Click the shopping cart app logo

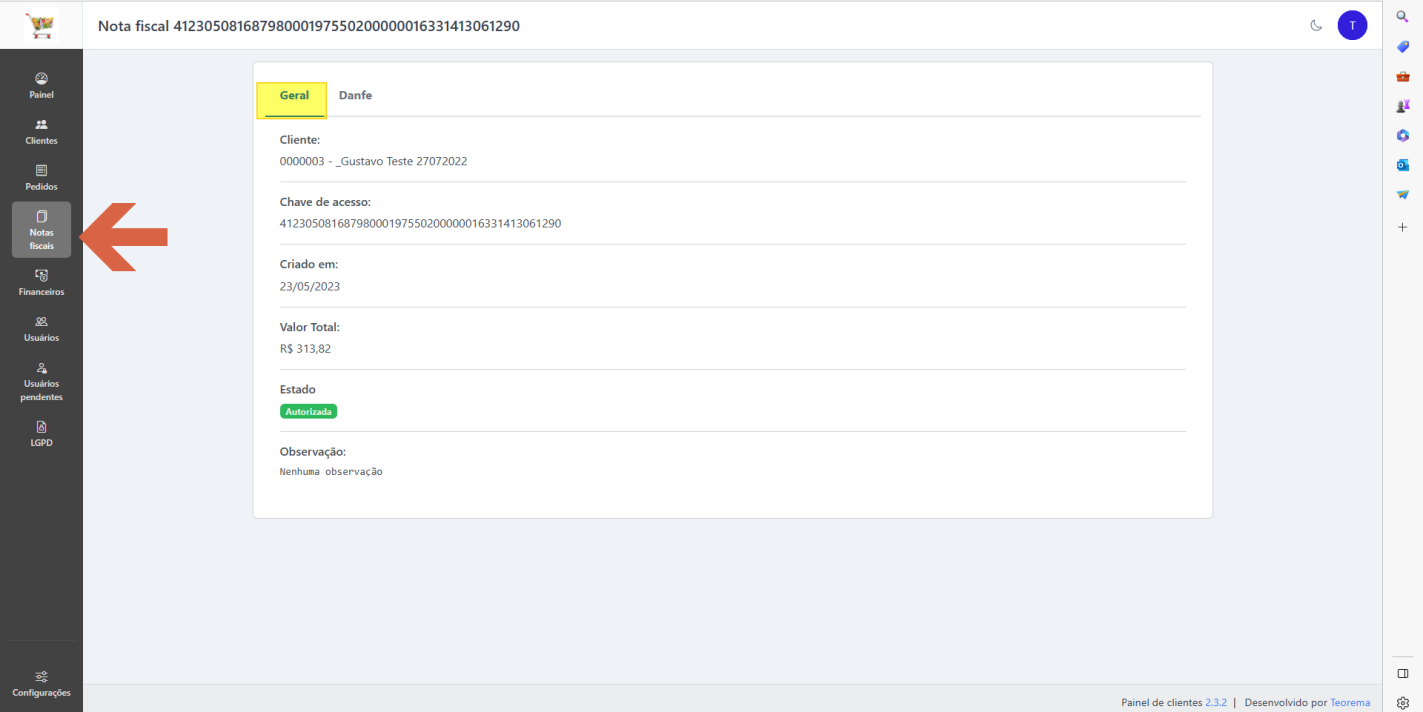click(41, 25)
